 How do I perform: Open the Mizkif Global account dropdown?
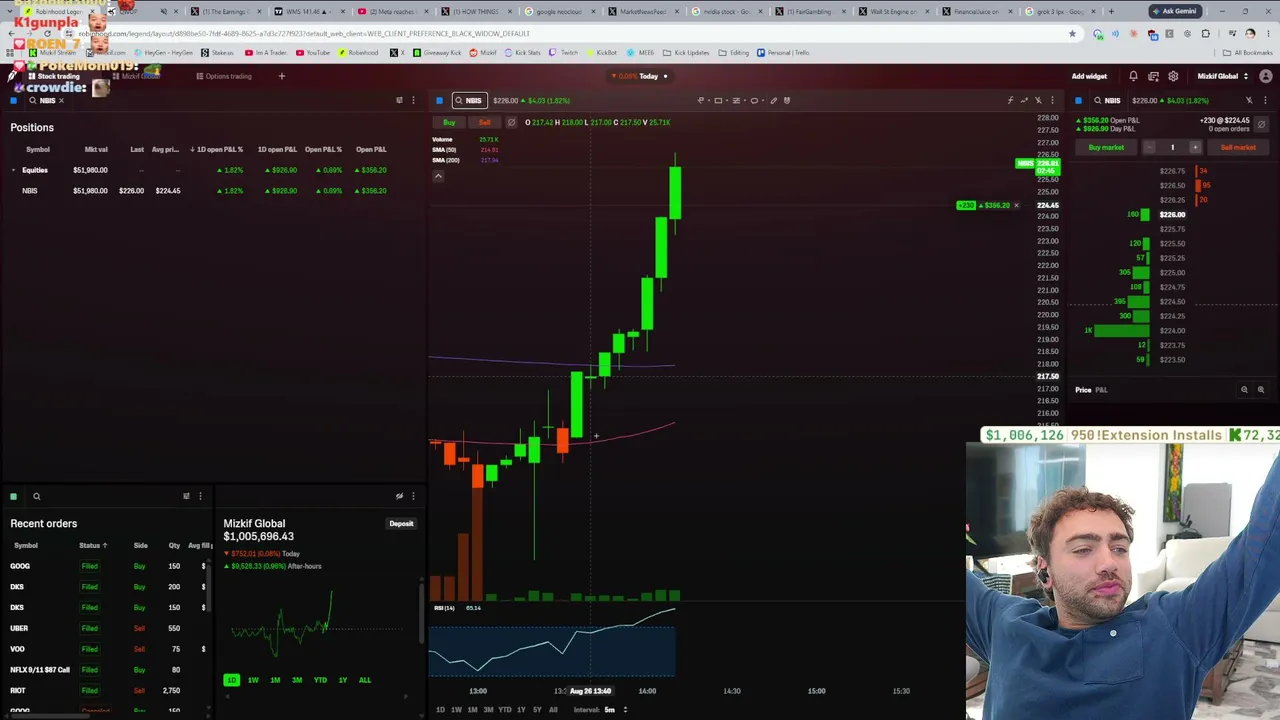[1223, 76]
